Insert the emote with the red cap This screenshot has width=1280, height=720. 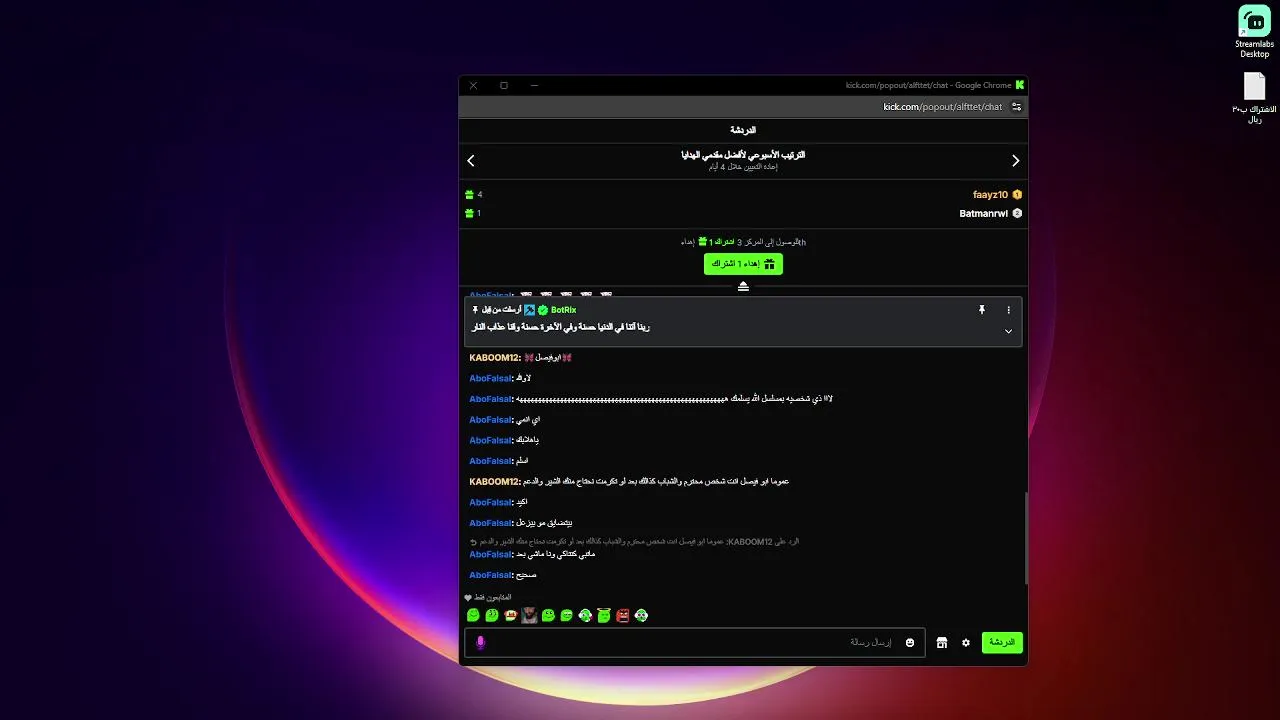tap(510, 616)
